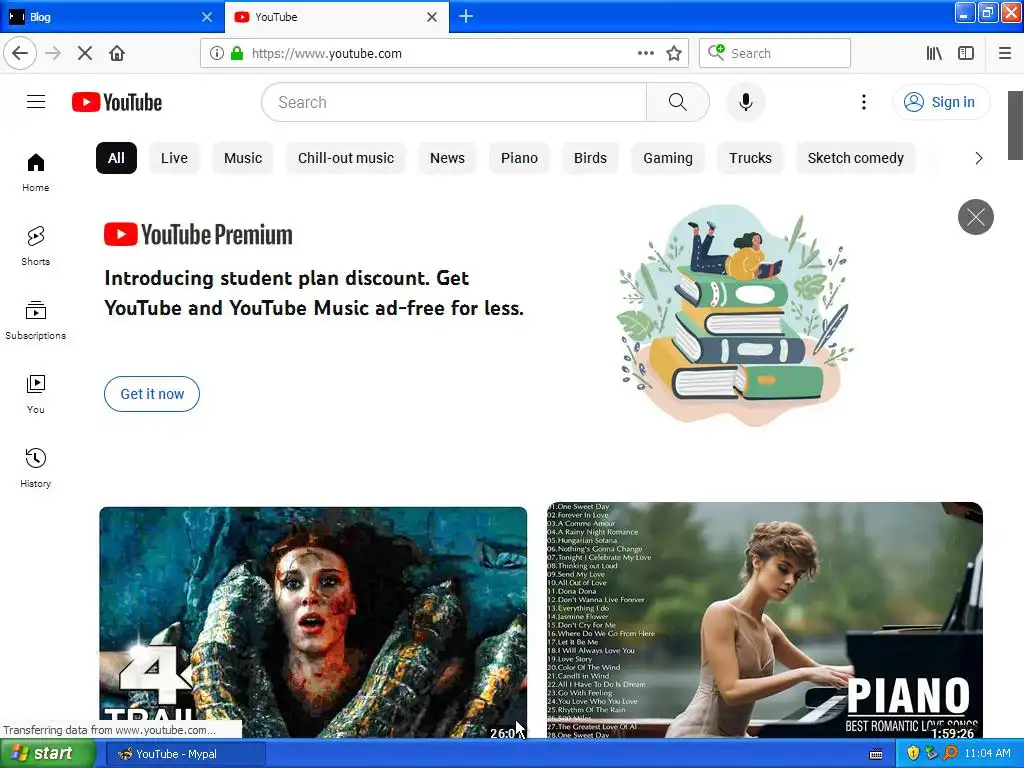Close the YouTube browser tab

[432, 17]
